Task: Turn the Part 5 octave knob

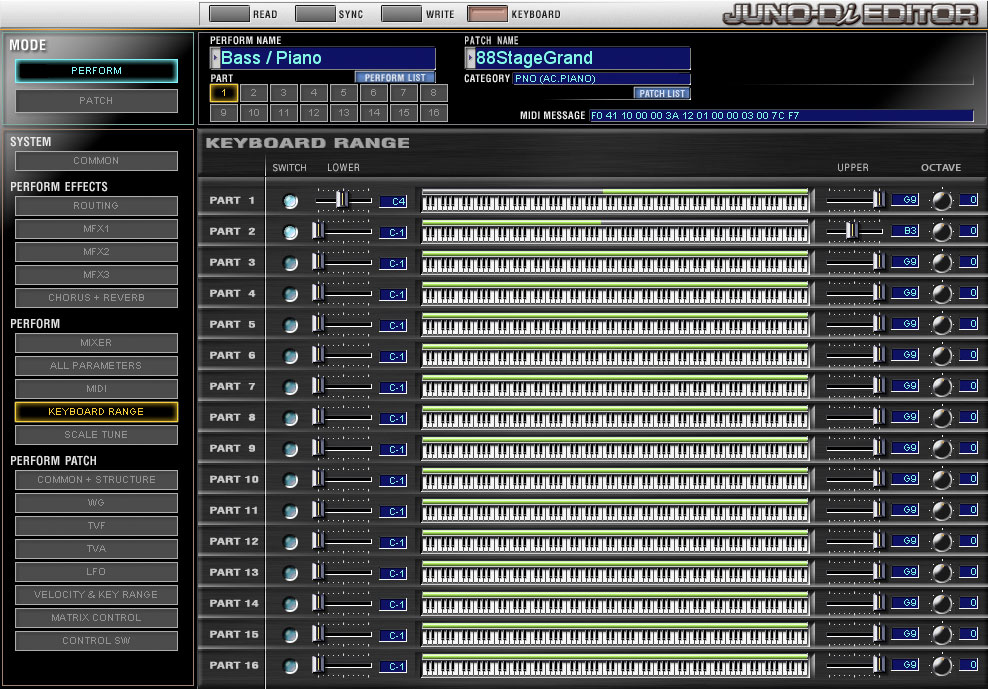Action: (x=941, y=325)
